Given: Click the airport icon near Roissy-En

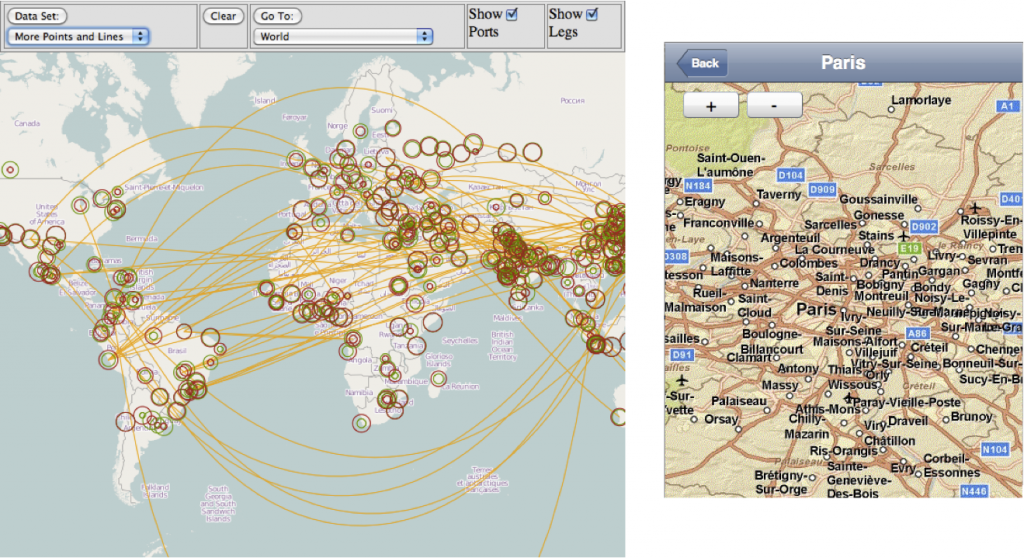Looking at the screenshot, I should [974, 208].
